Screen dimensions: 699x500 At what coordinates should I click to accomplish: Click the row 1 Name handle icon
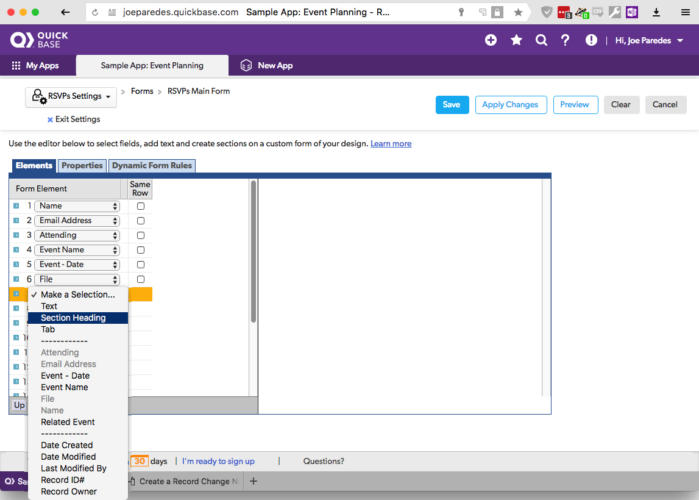click(x=16, y=206)
